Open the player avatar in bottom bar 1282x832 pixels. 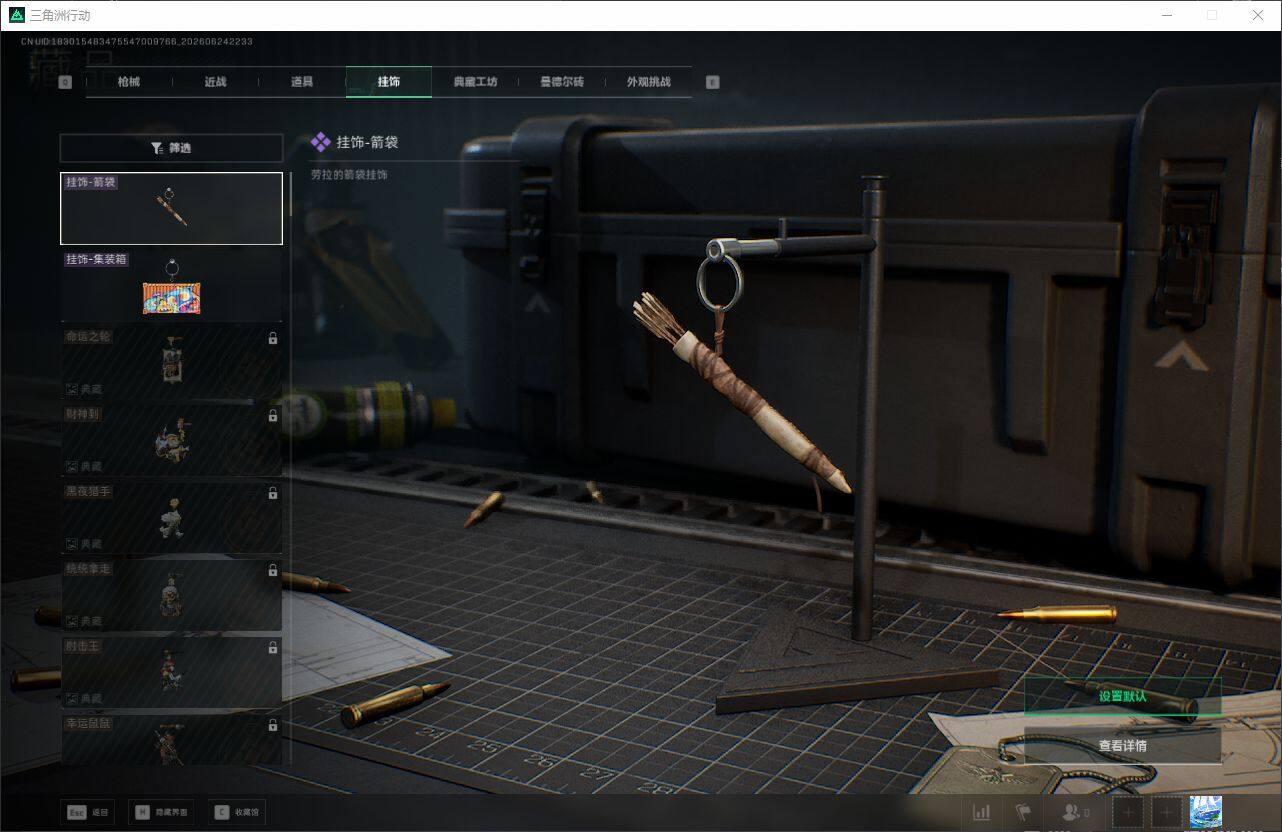pos(1205,812)
